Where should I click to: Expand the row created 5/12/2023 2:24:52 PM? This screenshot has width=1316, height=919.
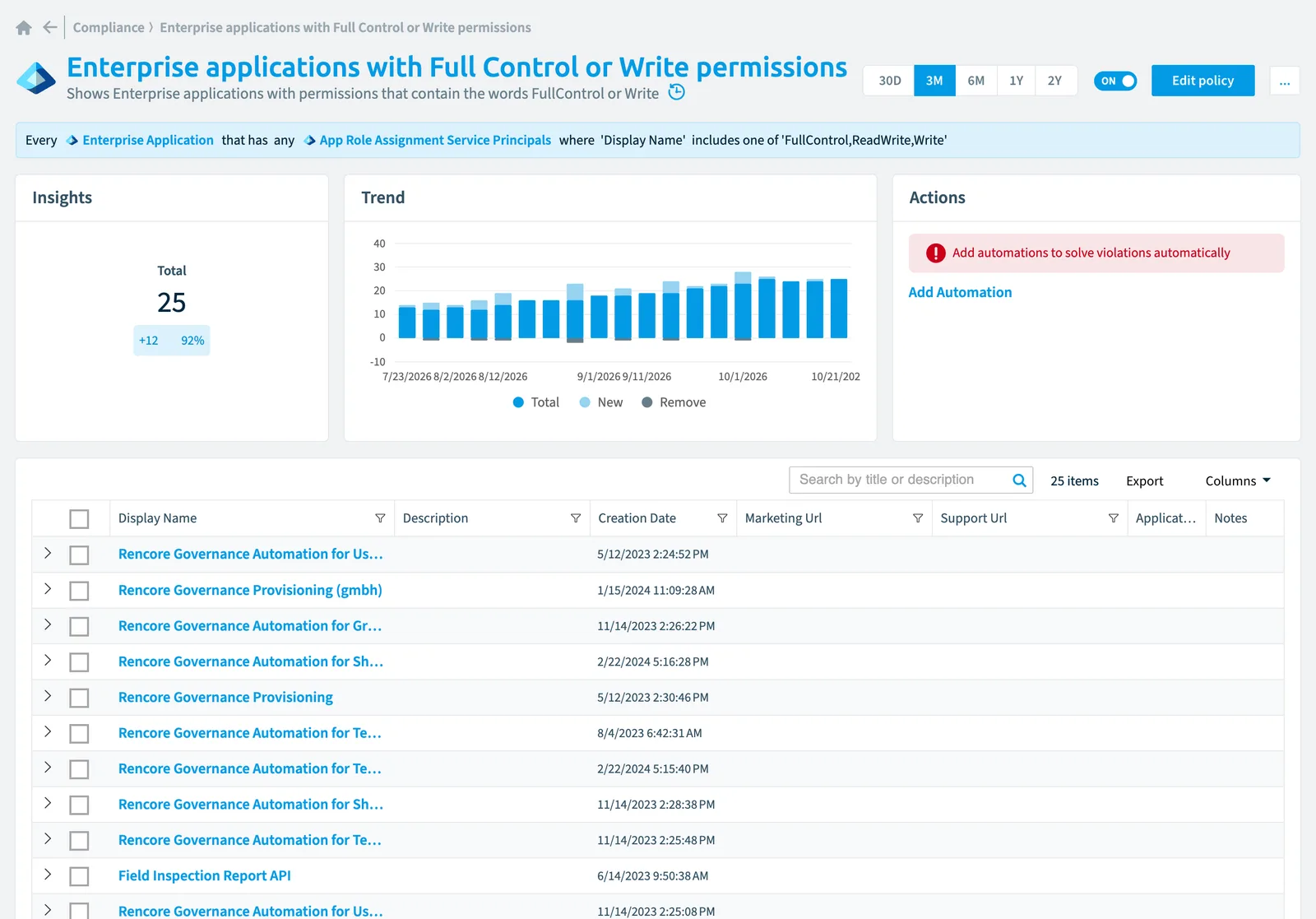48,553
